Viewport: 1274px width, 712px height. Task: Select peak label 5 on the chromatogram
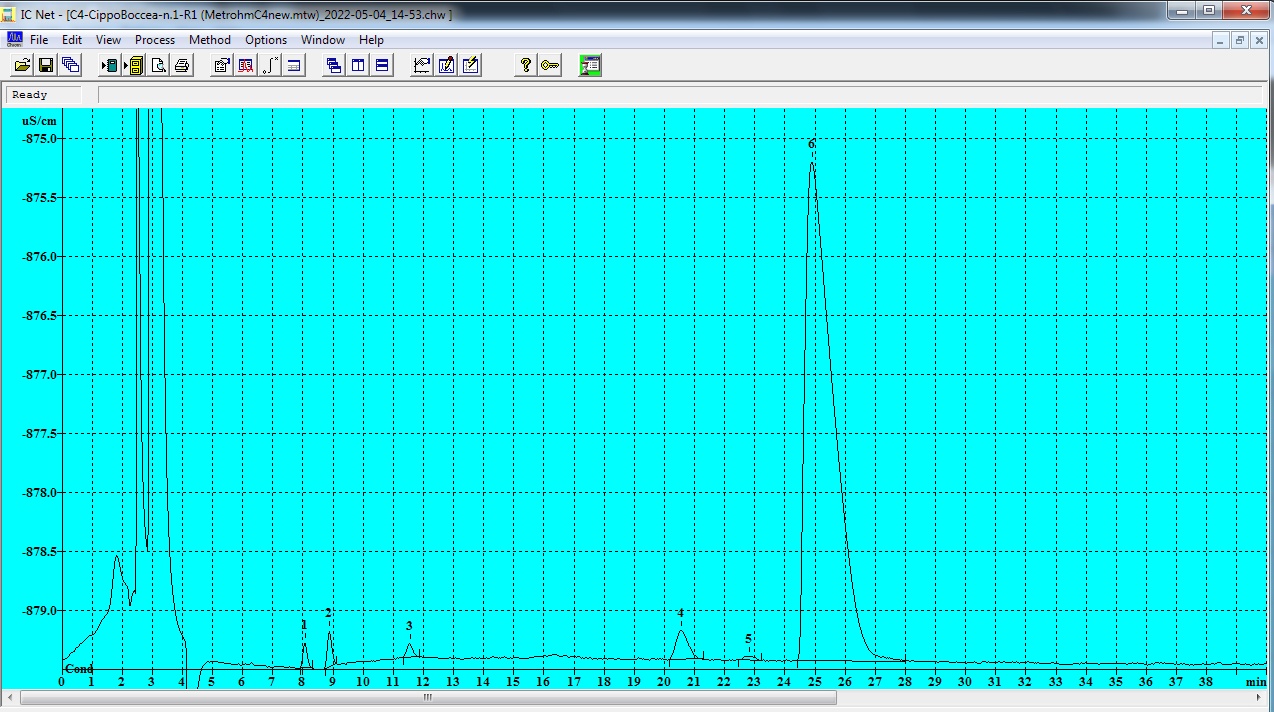coord(748,639)
